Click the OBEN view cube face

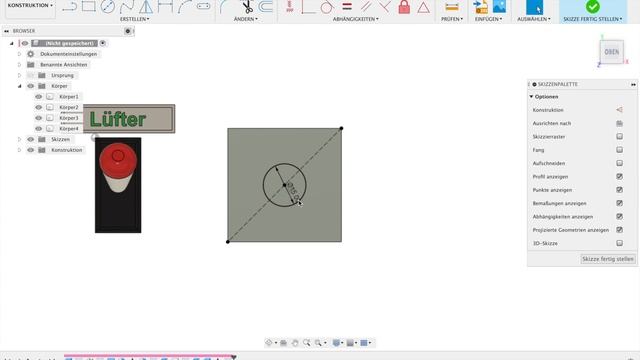click(611, 52)
